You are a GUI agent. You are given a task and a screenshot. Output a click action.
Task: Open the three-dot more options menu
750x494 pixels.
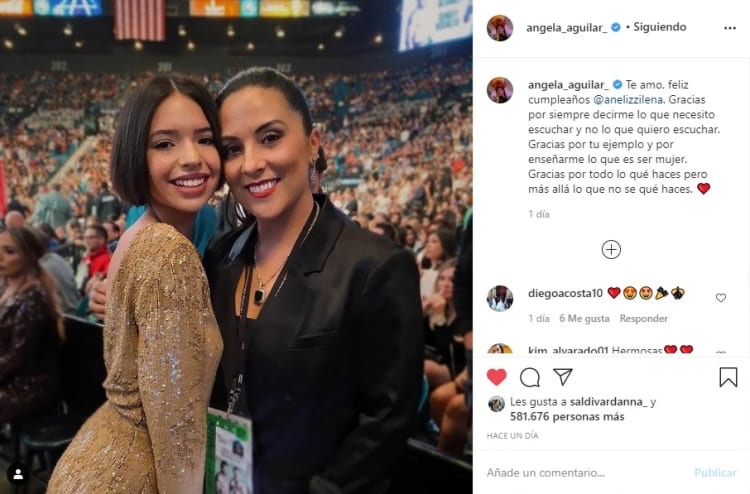(x=730, y=28)
